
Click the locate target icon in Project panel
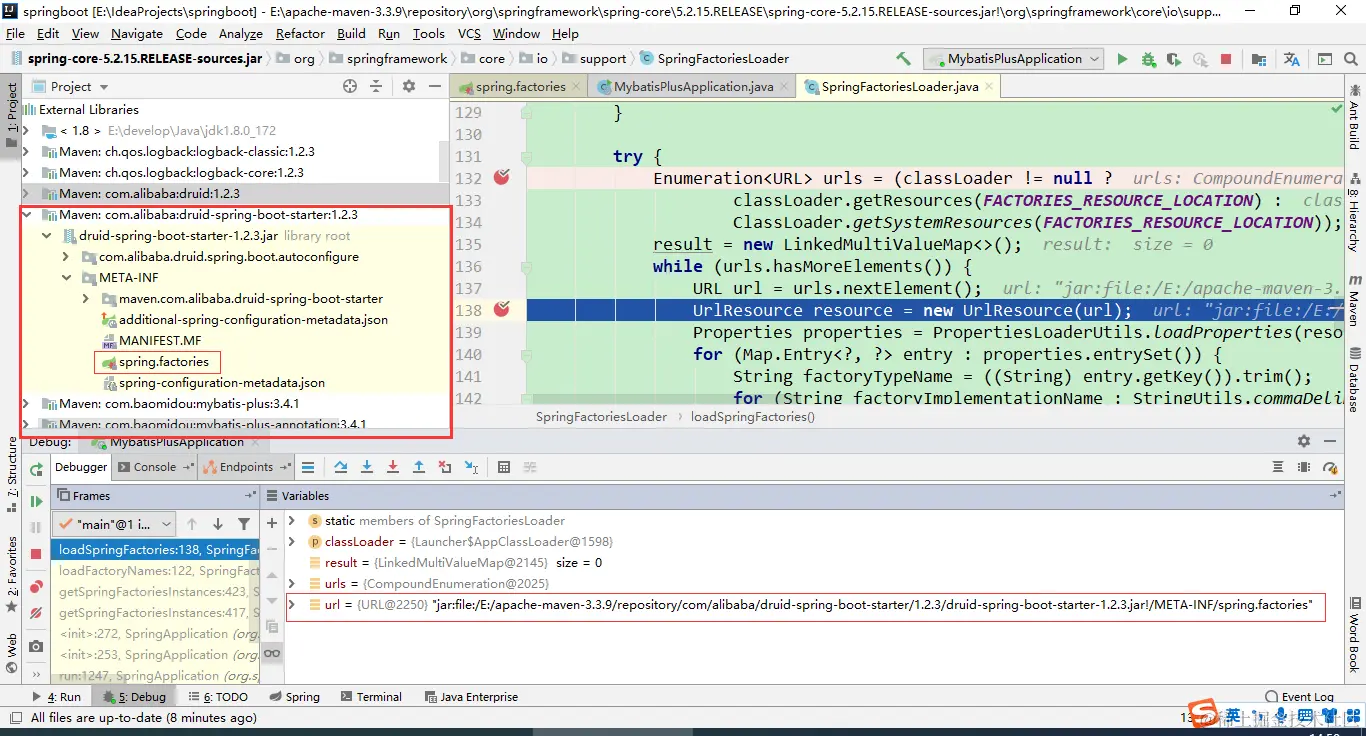pyautogui.click(x=350, y=87)
